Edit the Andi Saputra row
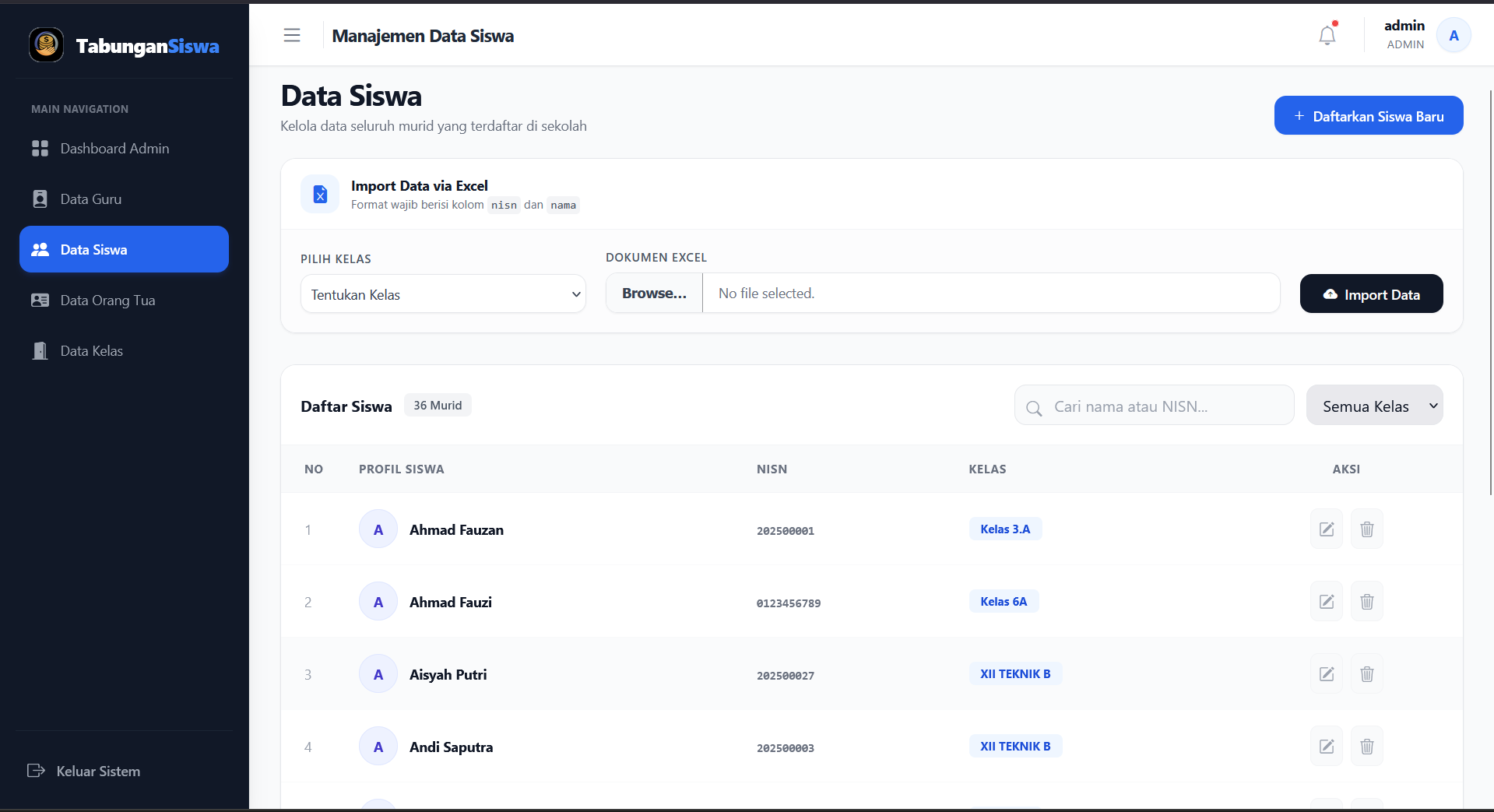This screenshot has height=812, width=1494. click(x=1327, y=747)
